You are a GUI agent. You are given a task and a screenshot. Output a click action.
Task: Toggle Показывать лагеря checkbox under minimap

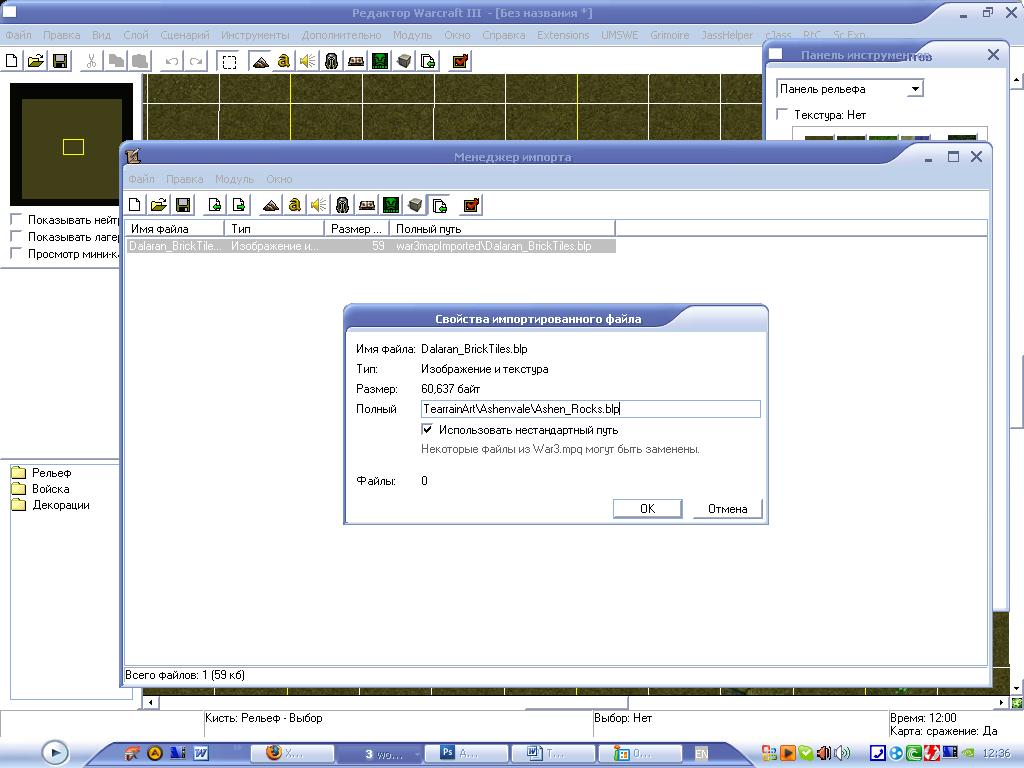(x=16, y=236)
